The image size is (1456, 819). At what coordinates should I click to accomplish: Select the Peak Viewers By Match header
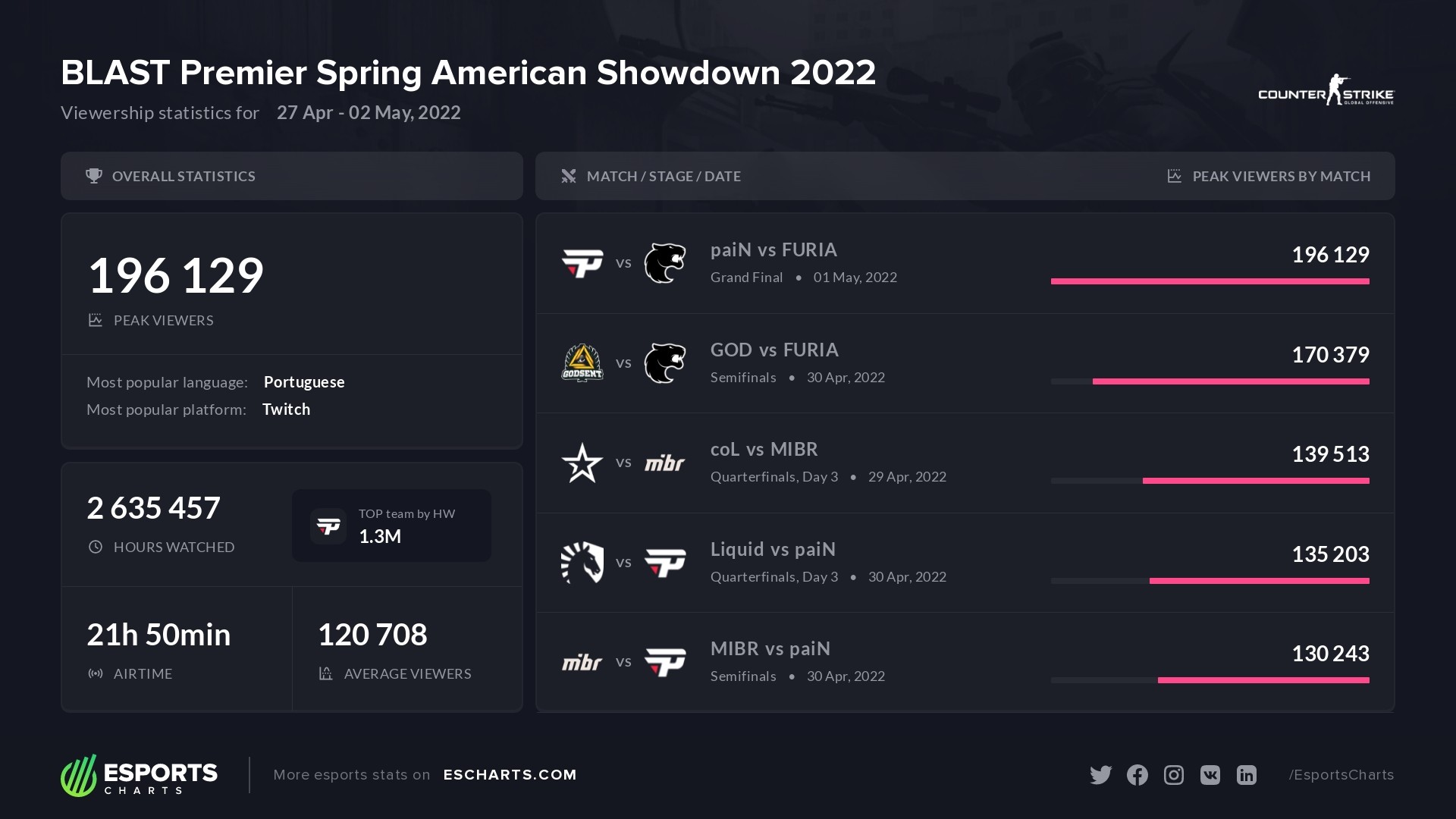click(x=1281, y=176)
